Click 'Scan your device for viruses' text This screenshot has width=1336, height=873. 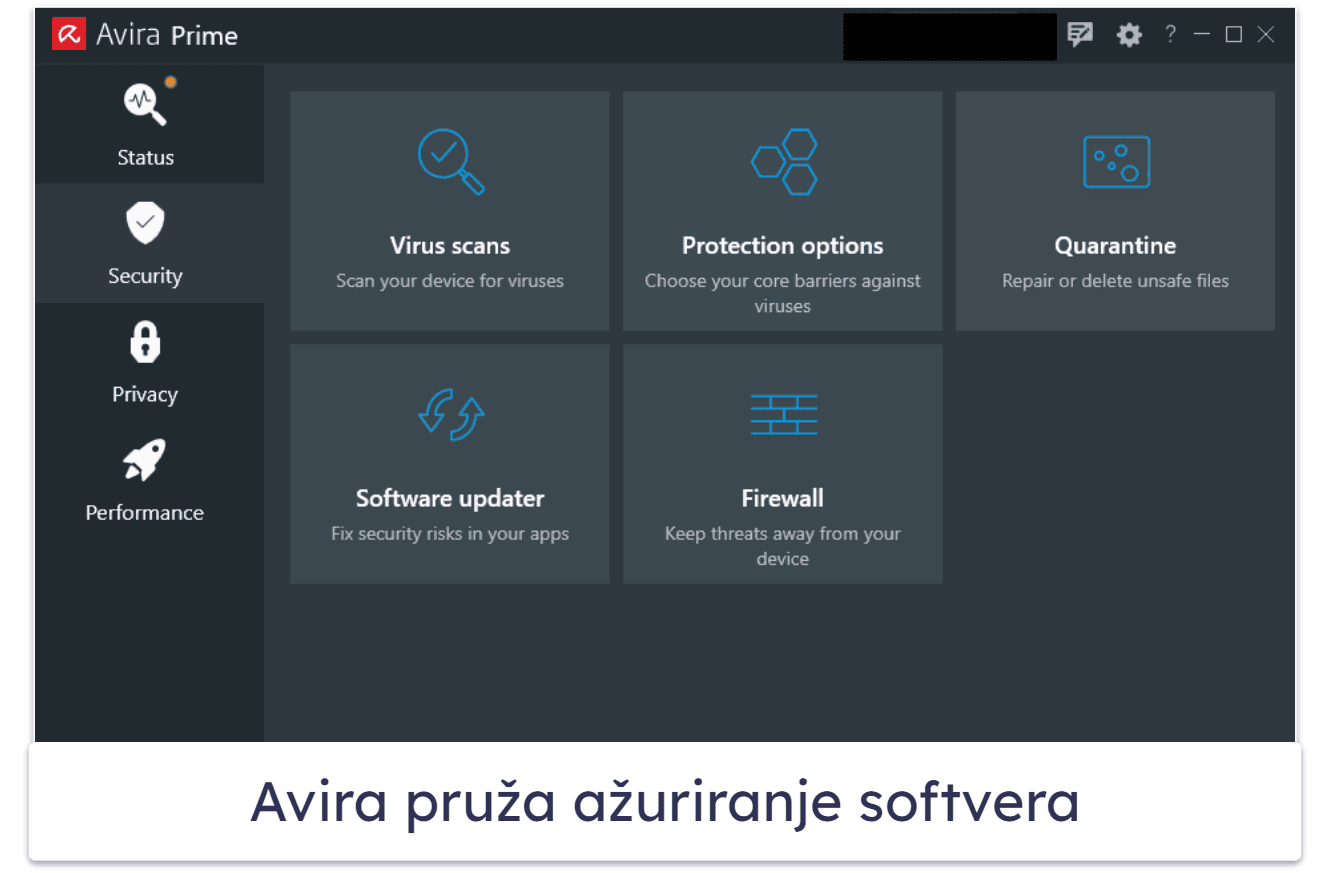[450, 281]
